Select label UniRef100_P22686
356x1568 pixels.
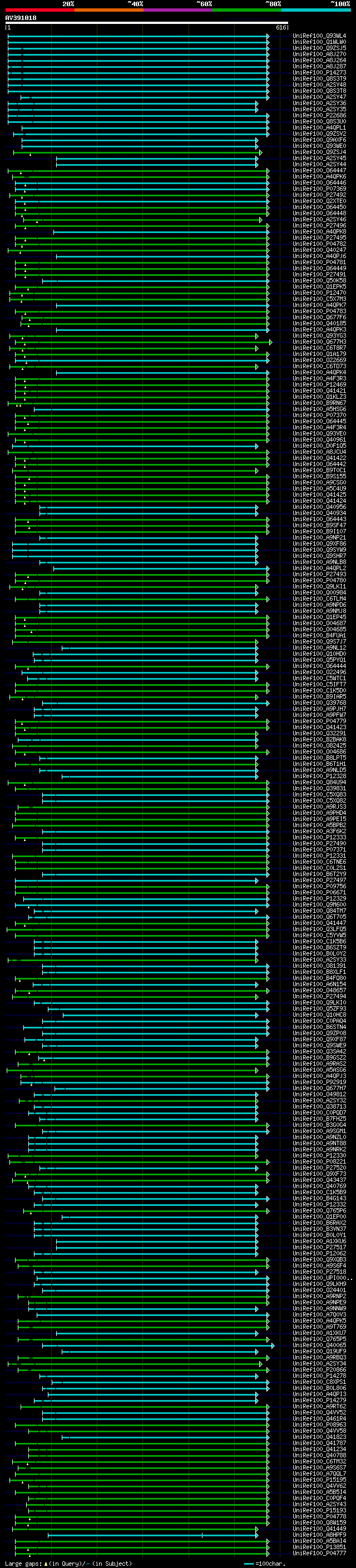pos(319,116)
